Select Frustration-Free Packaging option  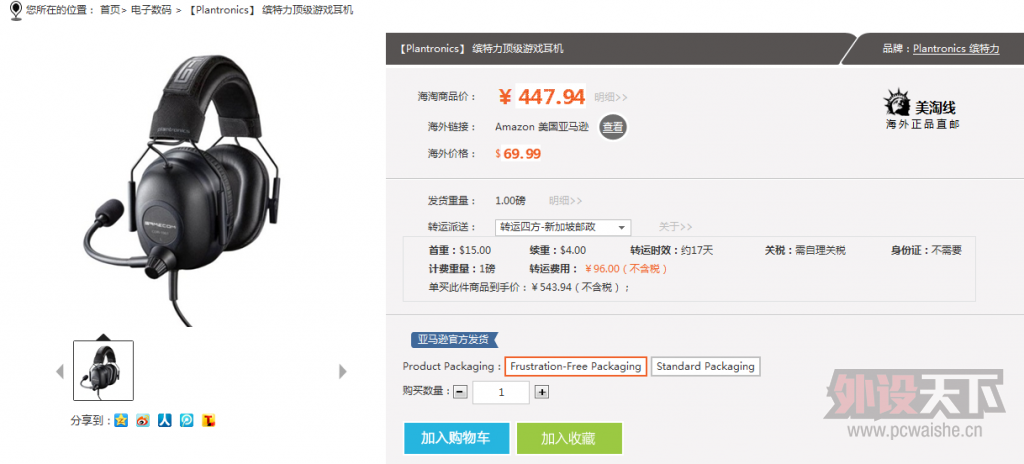point(575,367)
